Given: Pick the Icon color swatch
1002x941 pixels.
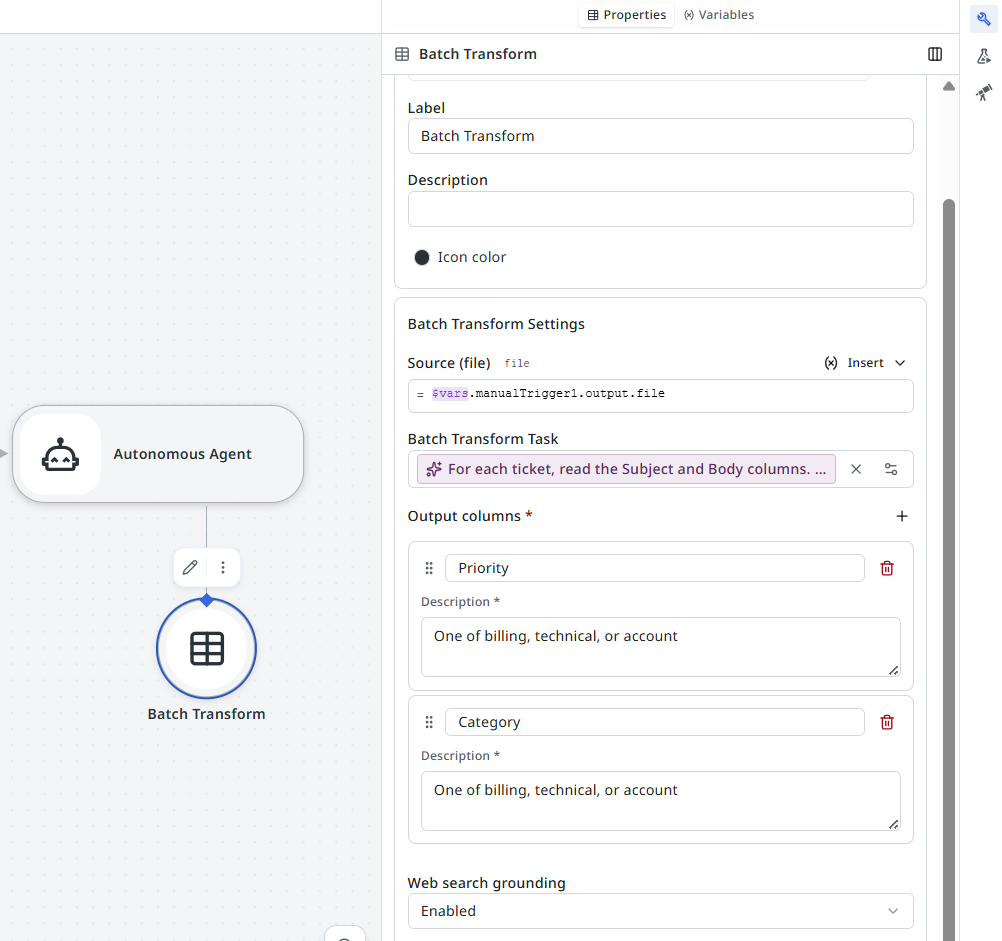Looking at the screenshot, I should point(422,257).
